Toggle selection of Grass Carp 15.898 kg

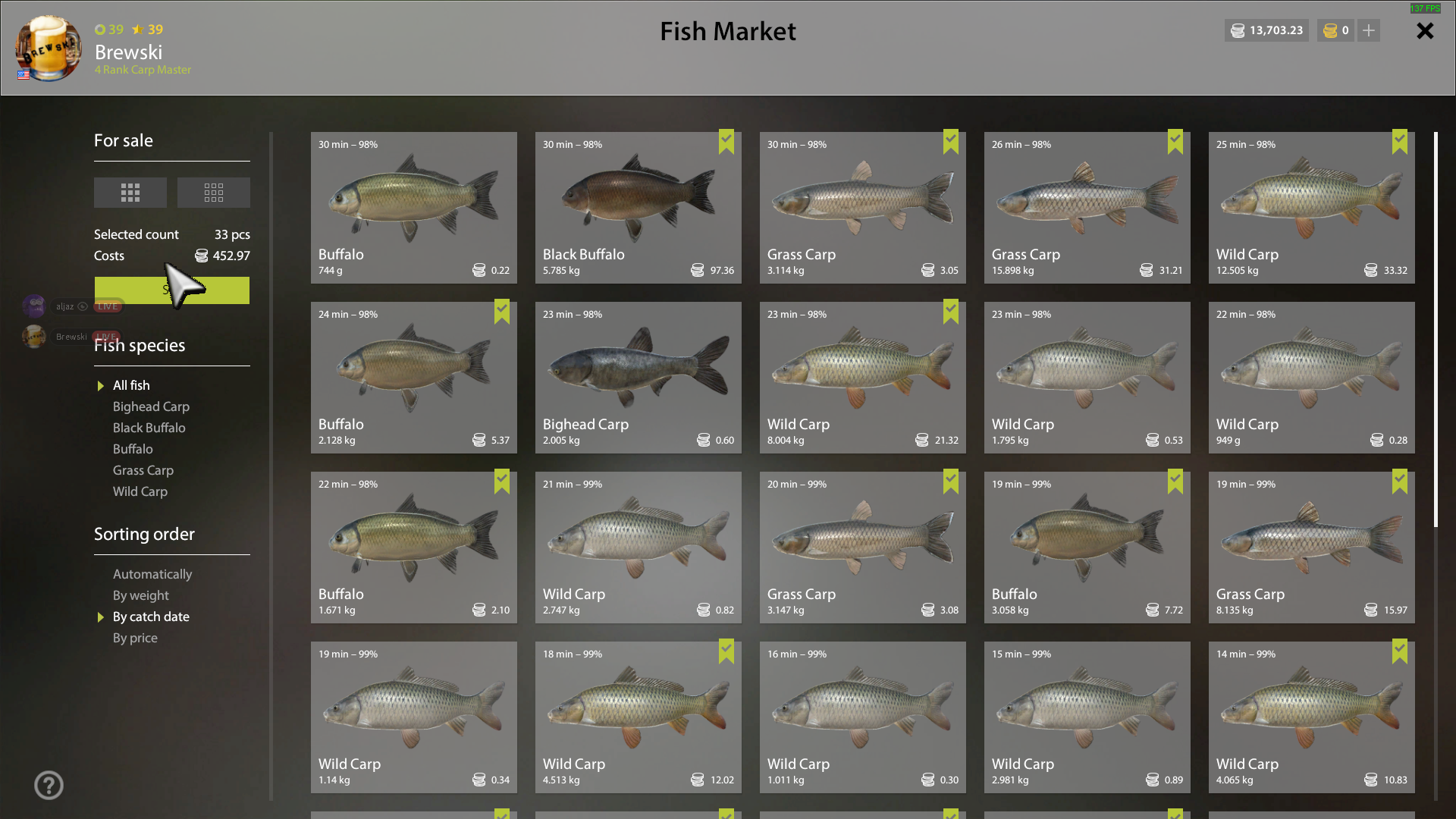(1087, 208)
